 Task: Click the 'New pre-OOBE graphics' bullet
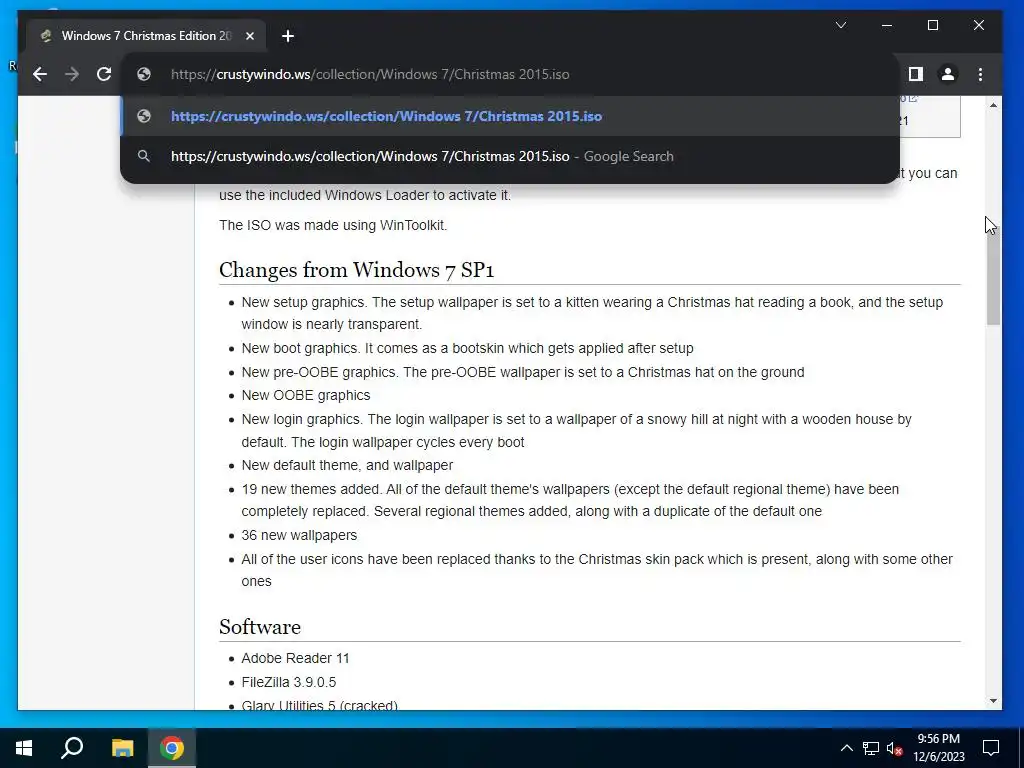(x=522, y=372)
